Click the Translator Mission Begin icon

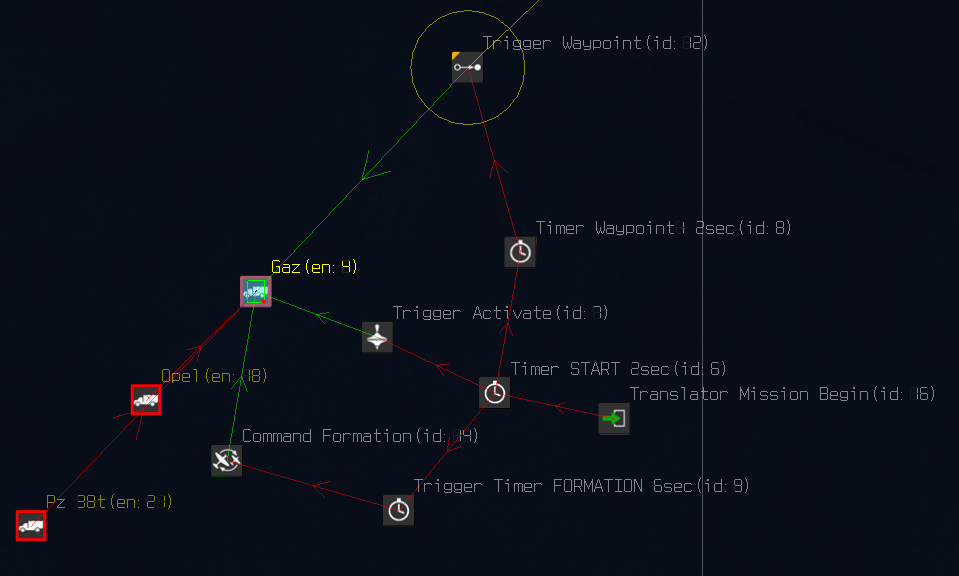(613, 419)
